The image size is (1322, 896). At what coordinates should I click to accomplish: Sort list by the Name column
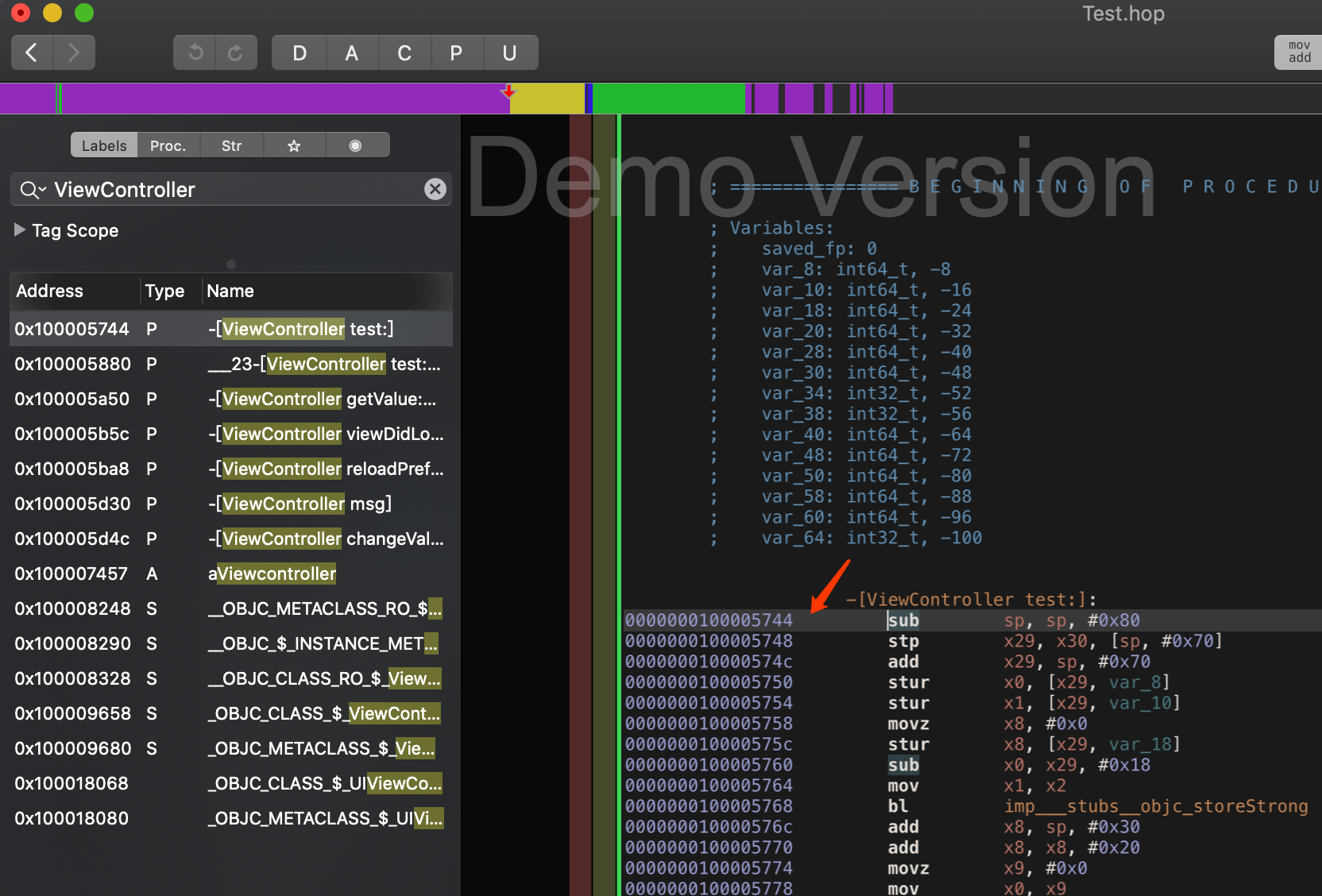(x=327, y=291)
